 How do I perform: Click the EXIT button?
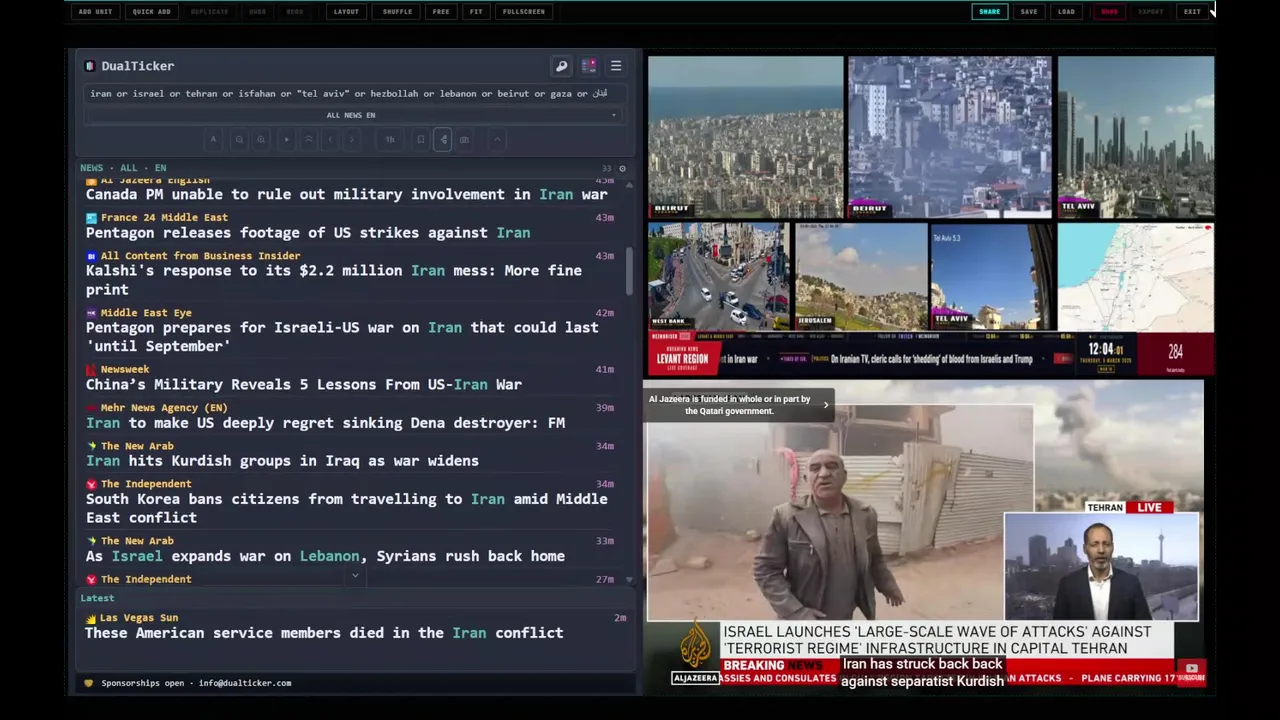1192,12
